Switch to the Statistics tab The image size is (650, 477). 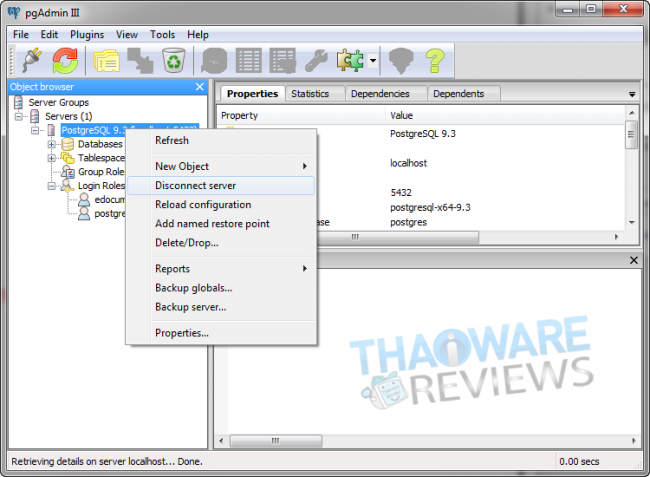[x=315, y=94]
